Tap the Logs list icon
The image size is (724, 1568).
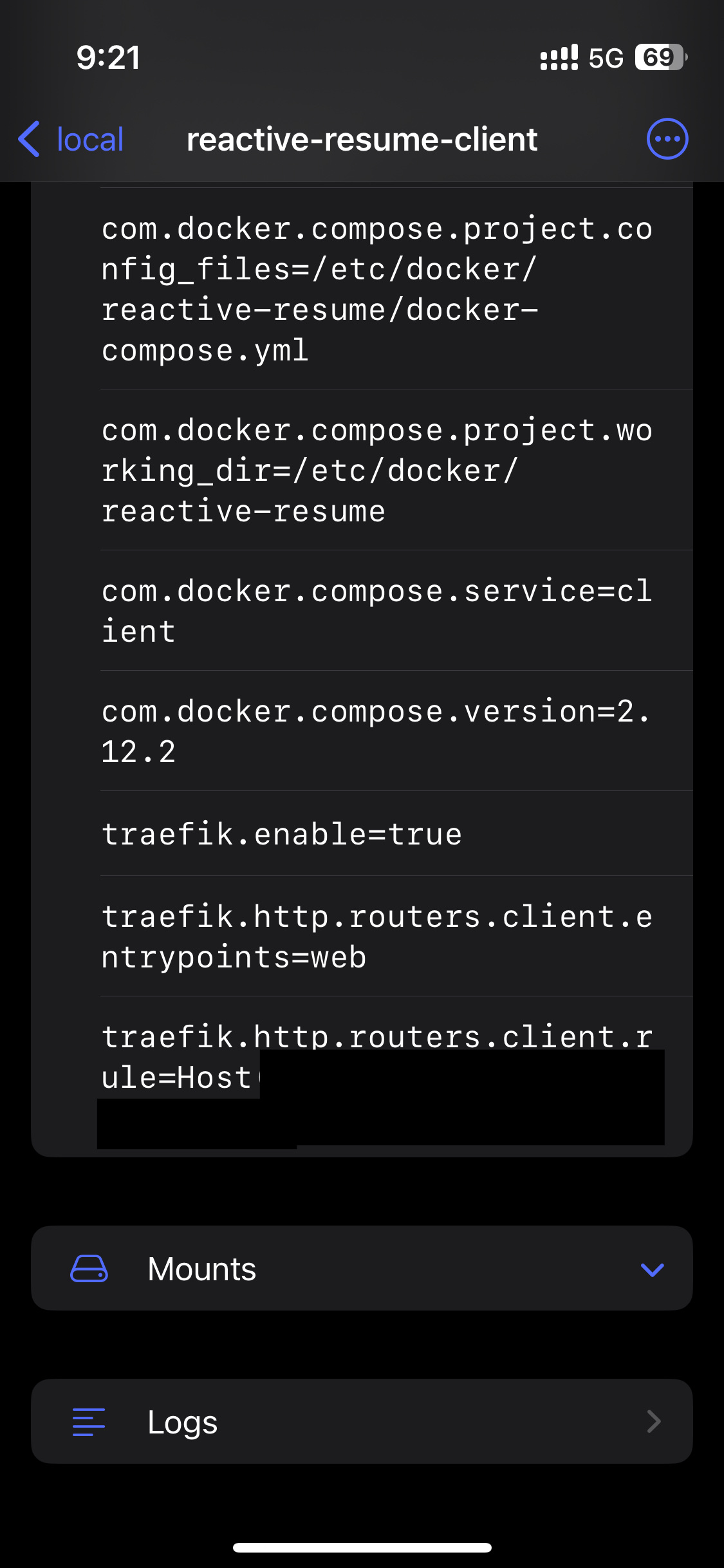point(89,1421)
